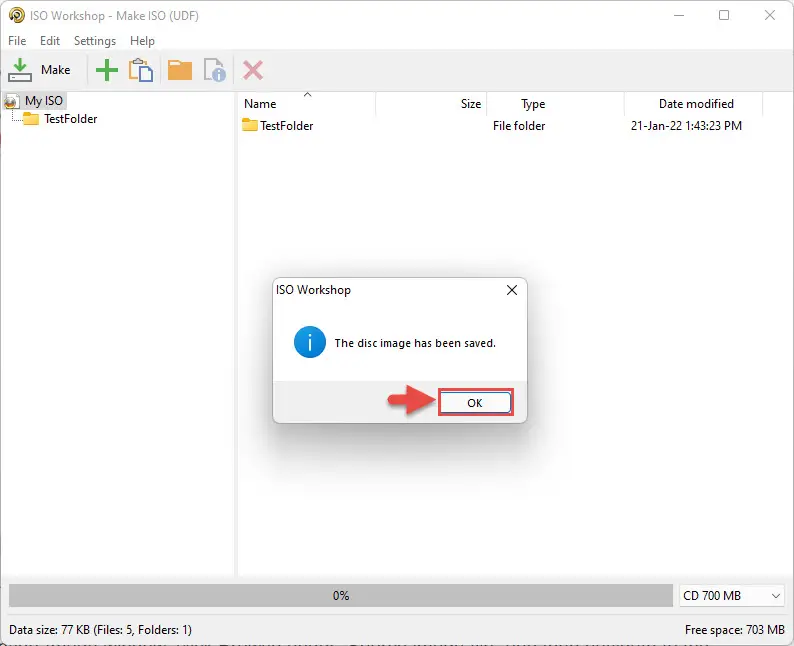Open the Edit menu
Image resolution: width=794 pixels, height=646 pixels.
click(50, 41)
